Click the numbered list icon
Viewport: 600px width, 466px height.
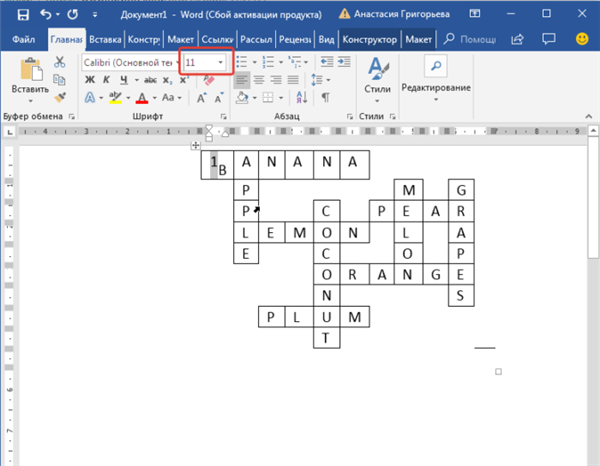click(268, 62)
